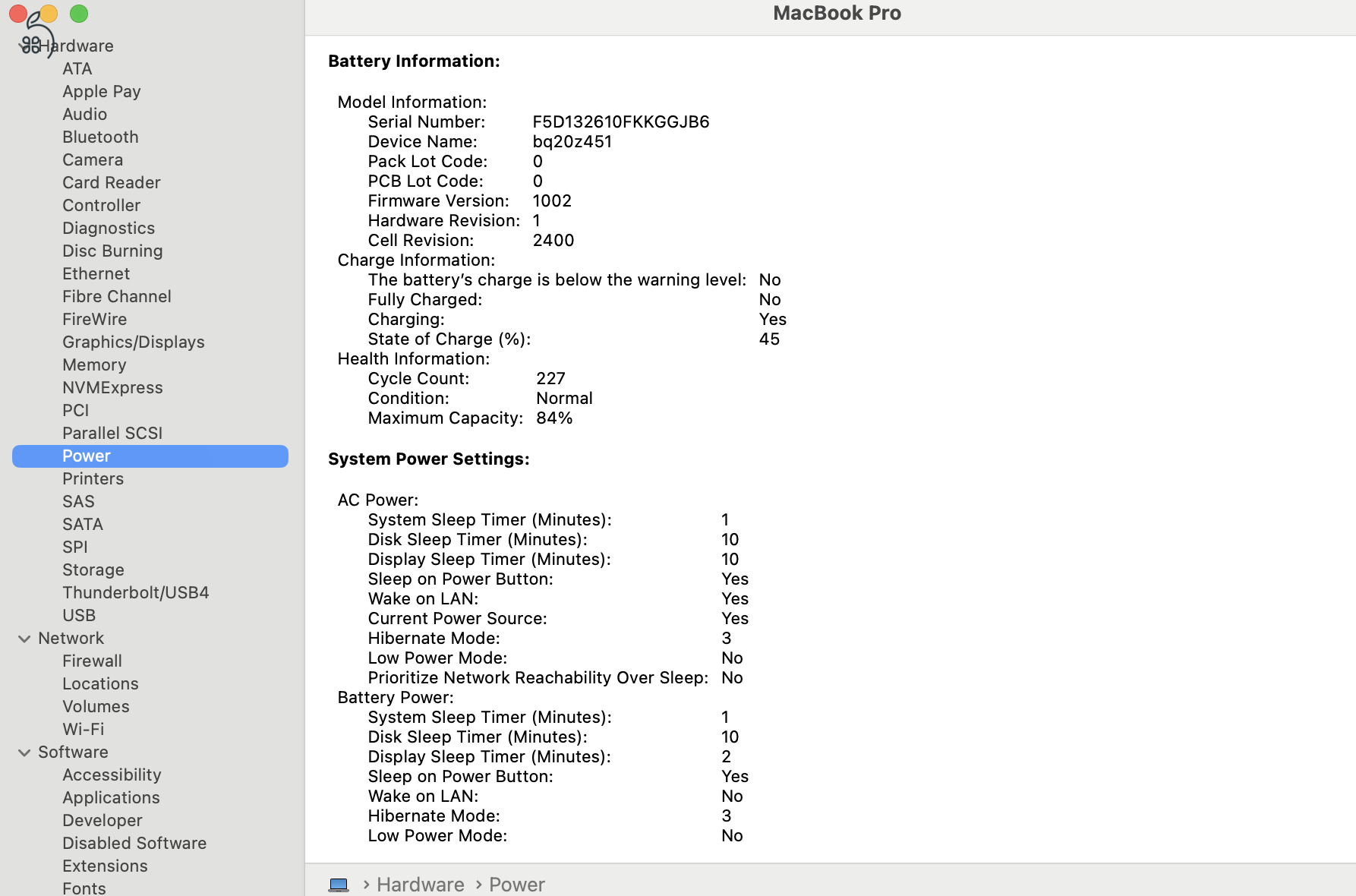Select FireWire in the sidebar

click(95, 320)
